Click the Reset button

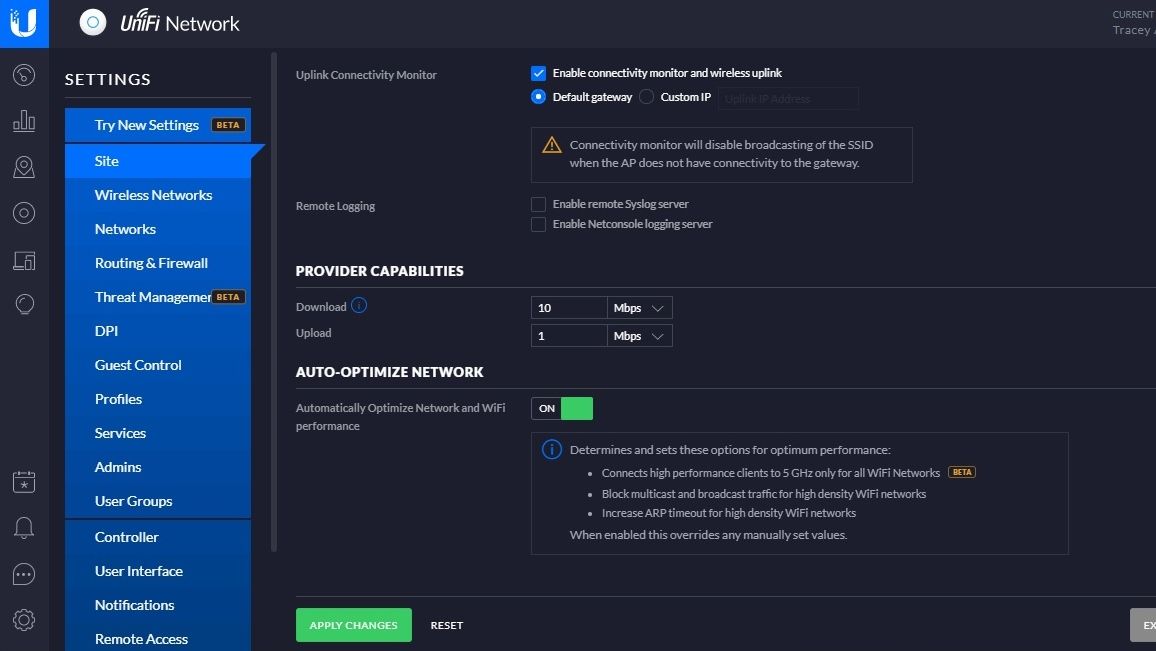click(x=446, y=625)
